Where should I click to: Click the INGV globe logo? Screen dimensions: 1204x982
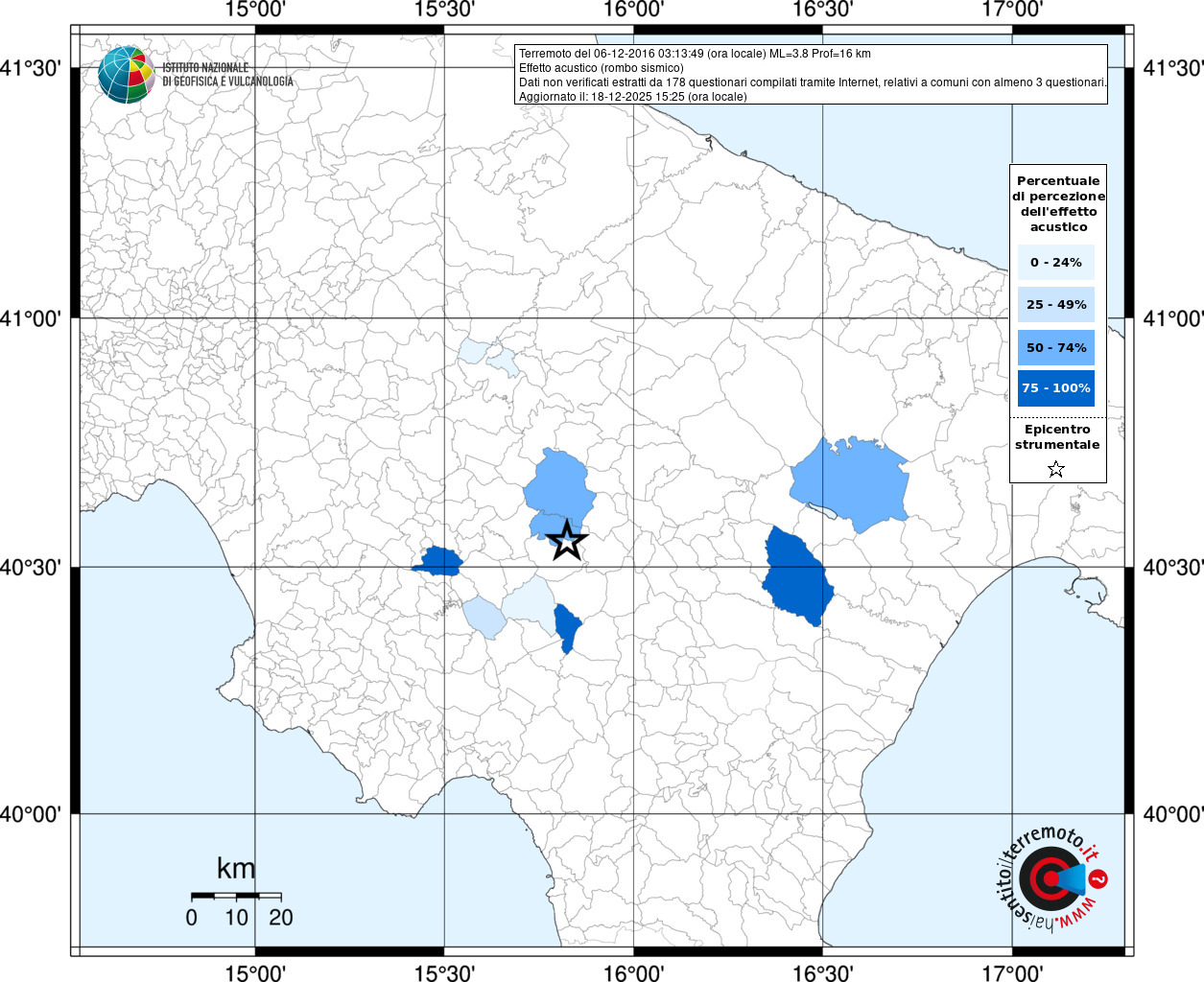tap(126, 74)
